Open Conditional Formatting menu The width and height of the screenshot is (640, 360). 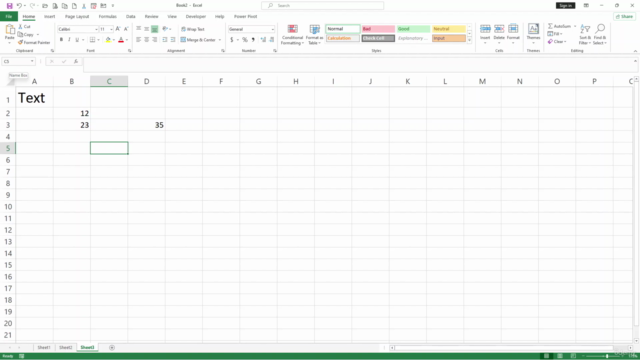pos(292,34)
